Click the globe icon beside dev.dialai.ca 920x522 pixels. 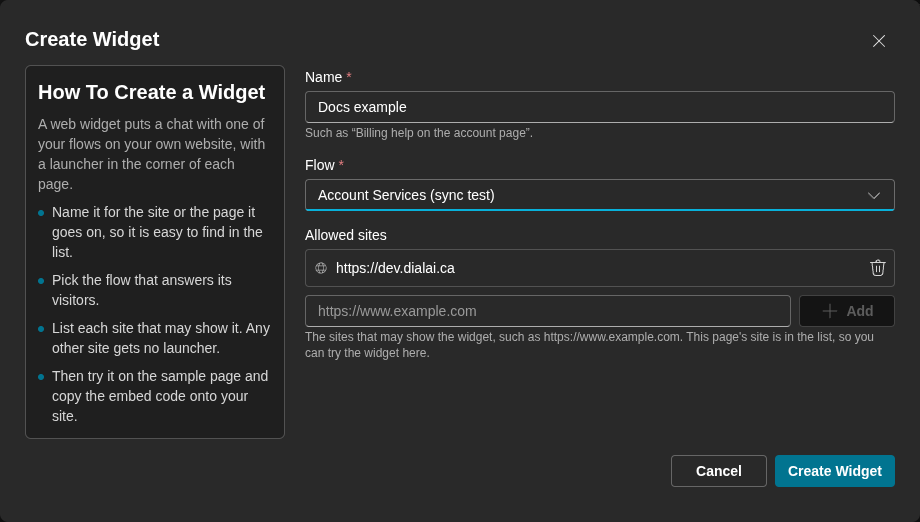[x=321, y=268]
